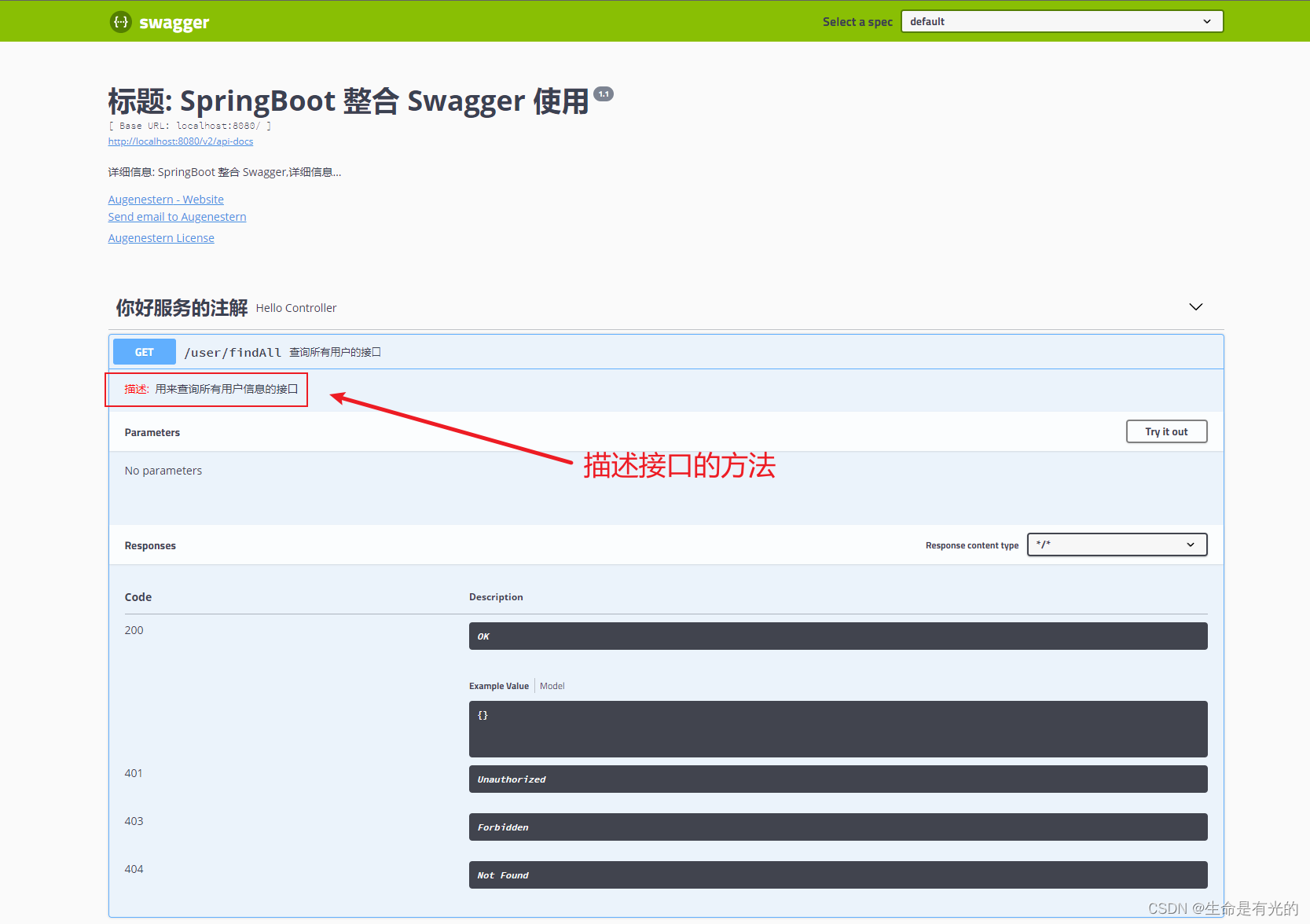This screenshot has width=1310, height=924.
Task: Click the Base URL localhost:8080 text
Action: click(x=190, y=126)
